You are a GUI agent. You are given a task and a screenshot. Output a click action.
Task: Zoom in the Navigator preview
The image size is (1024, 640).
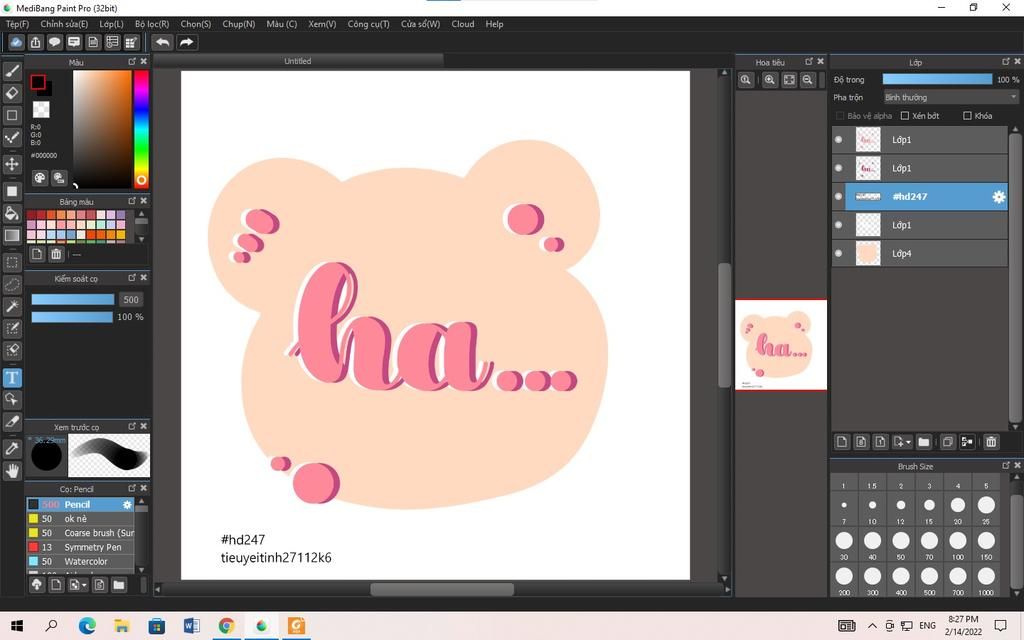[x=770, y=80]
